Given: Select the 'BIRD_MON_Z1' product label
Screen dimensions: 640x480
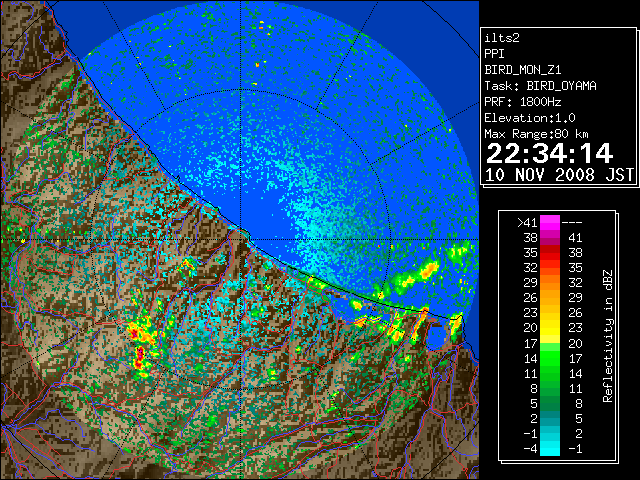Looking at the screenshot, I should pyautogui.click(x=523, y=70).
